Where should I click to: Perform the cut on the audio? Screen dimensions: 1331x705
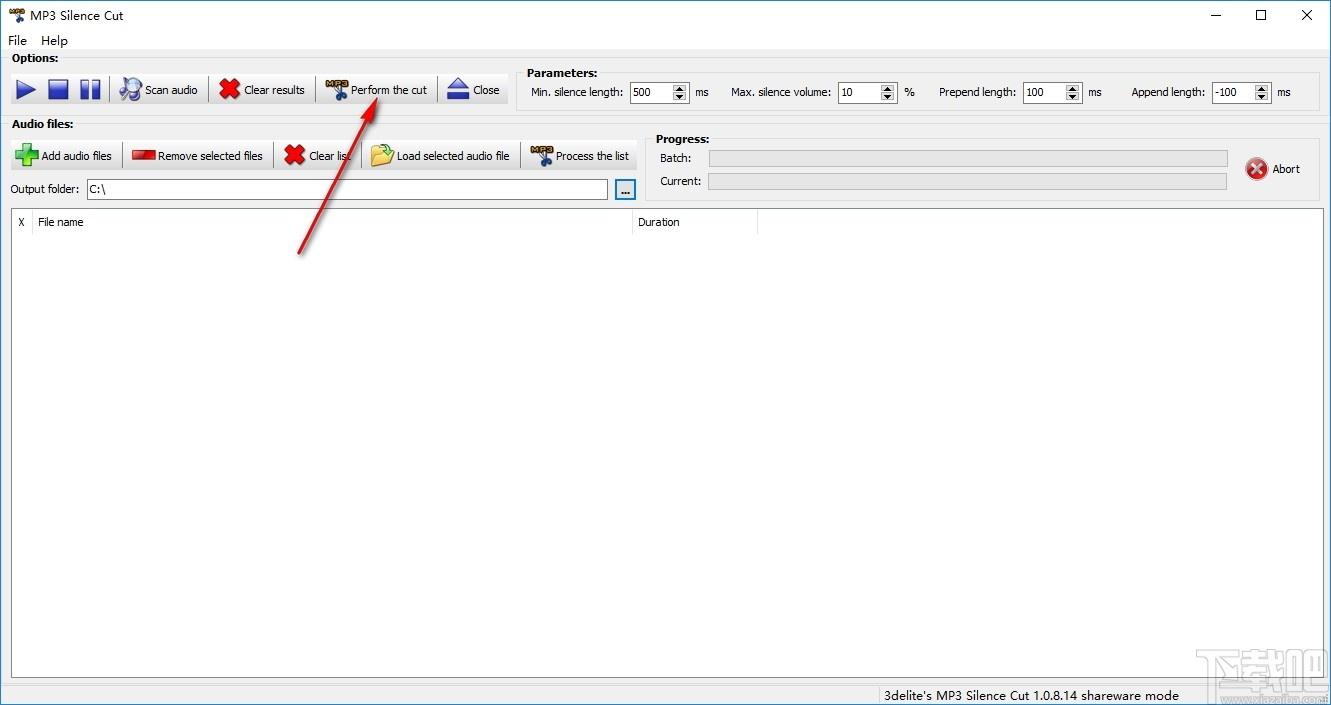coord(377,90)
